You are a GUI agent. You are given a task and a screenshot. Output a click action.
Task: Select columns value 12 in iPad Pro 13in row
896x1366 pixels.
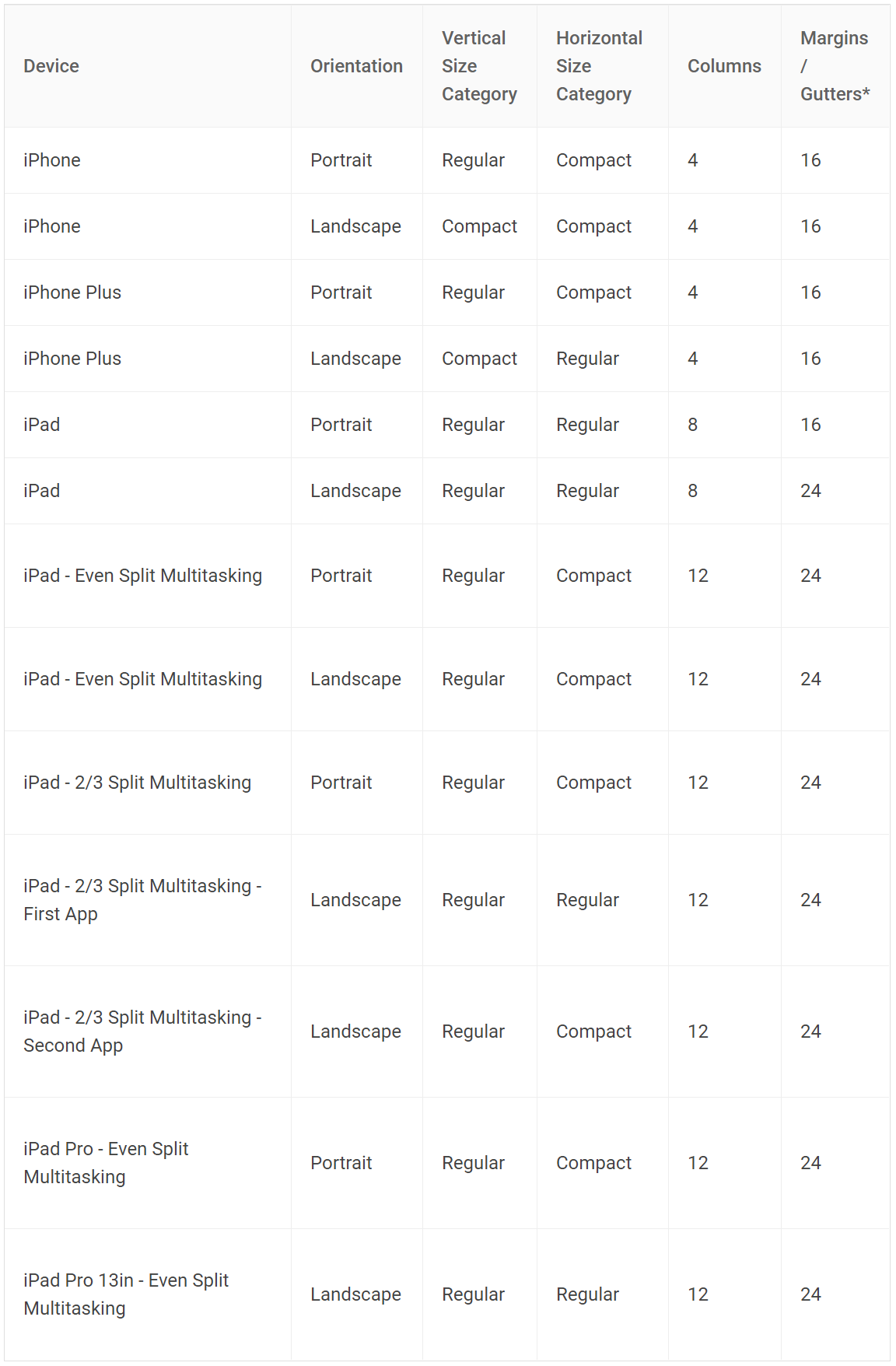[x=698, y=1294]
